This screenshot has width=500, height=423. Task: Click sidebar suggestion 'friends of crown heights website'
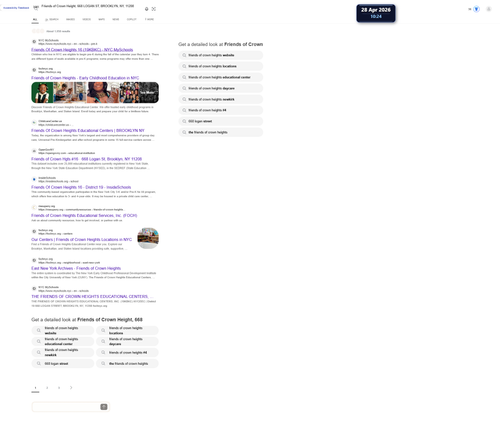coord(221,55)
